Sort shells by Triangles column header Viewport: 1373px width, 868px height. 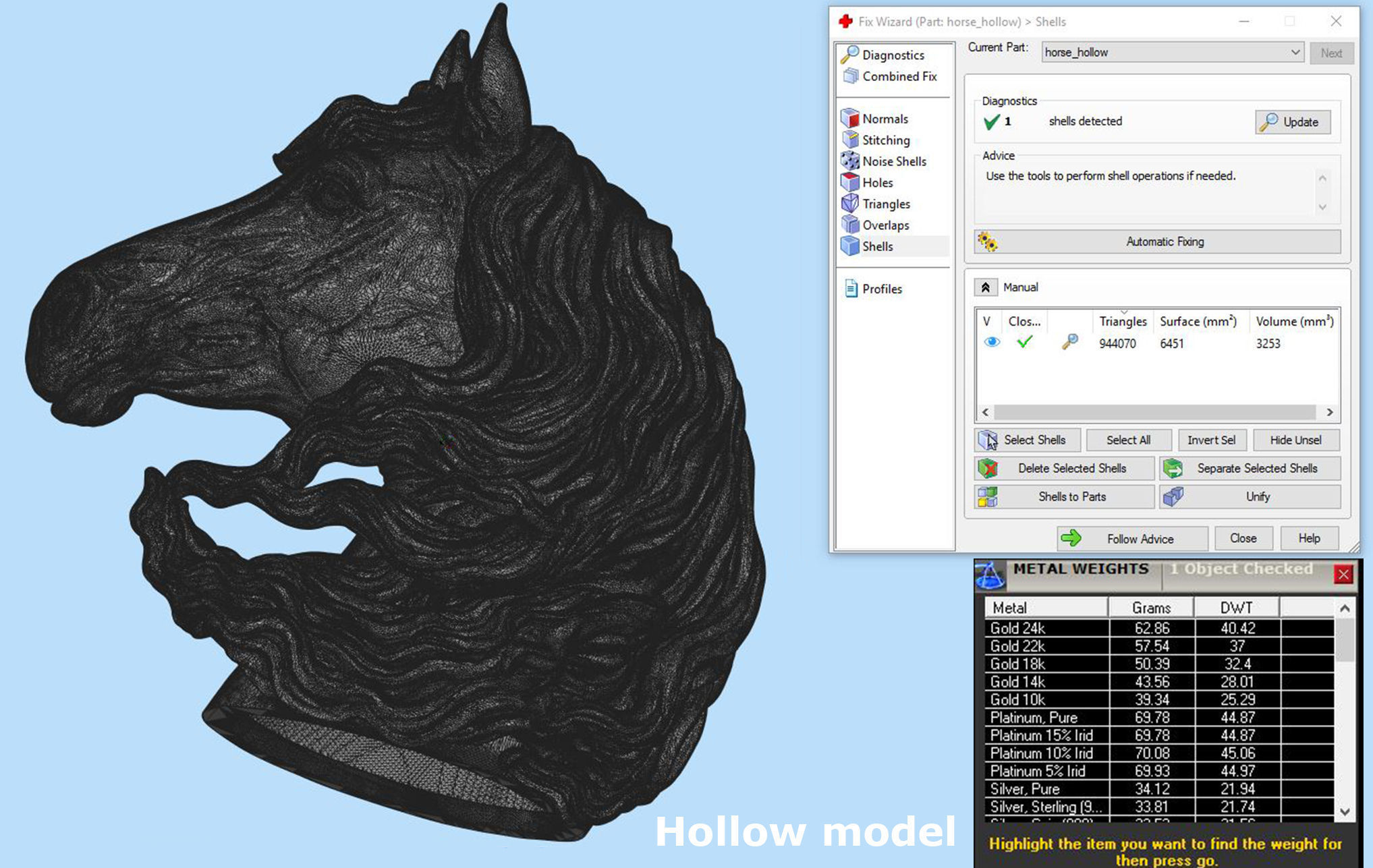tap(1122, 322)
